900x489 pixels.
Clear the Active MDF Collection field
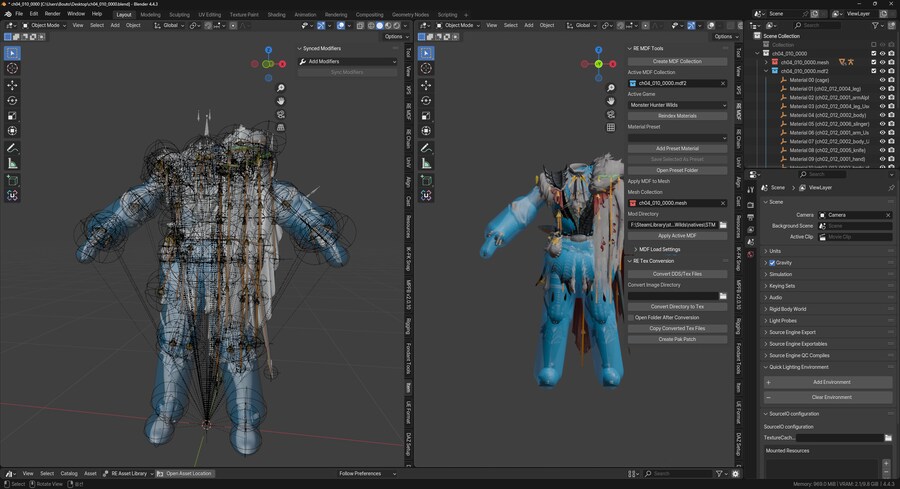pyautogui.click(x=723, y=83)
